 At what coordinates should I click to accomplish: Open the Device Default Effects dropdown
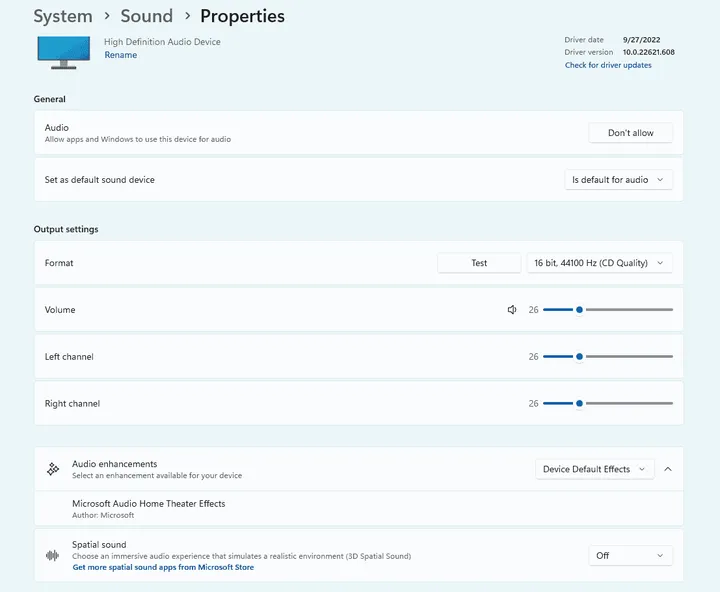coord(594,469)
